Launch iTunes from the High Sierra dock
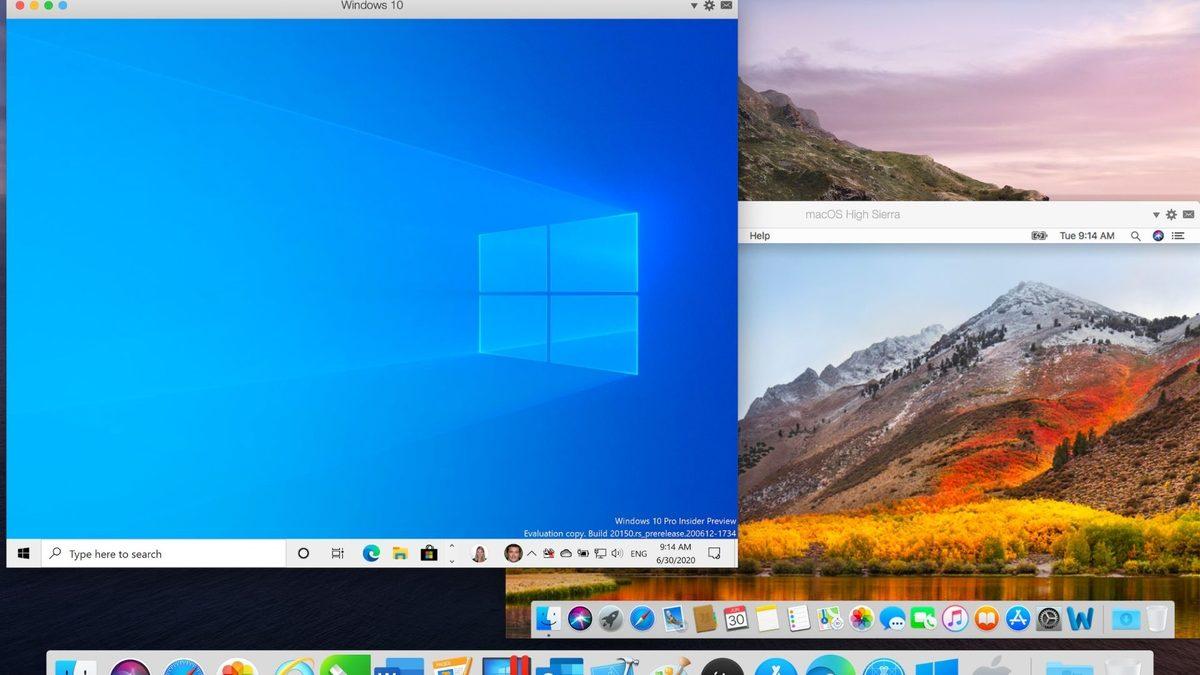This screenshot has height=675, width=1200. (954, 619)
